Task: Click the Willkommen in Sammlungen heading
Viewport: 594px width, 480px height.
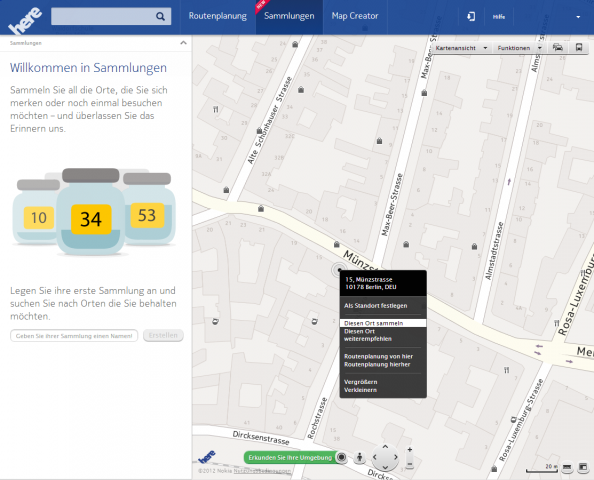Action: [88, 68]
